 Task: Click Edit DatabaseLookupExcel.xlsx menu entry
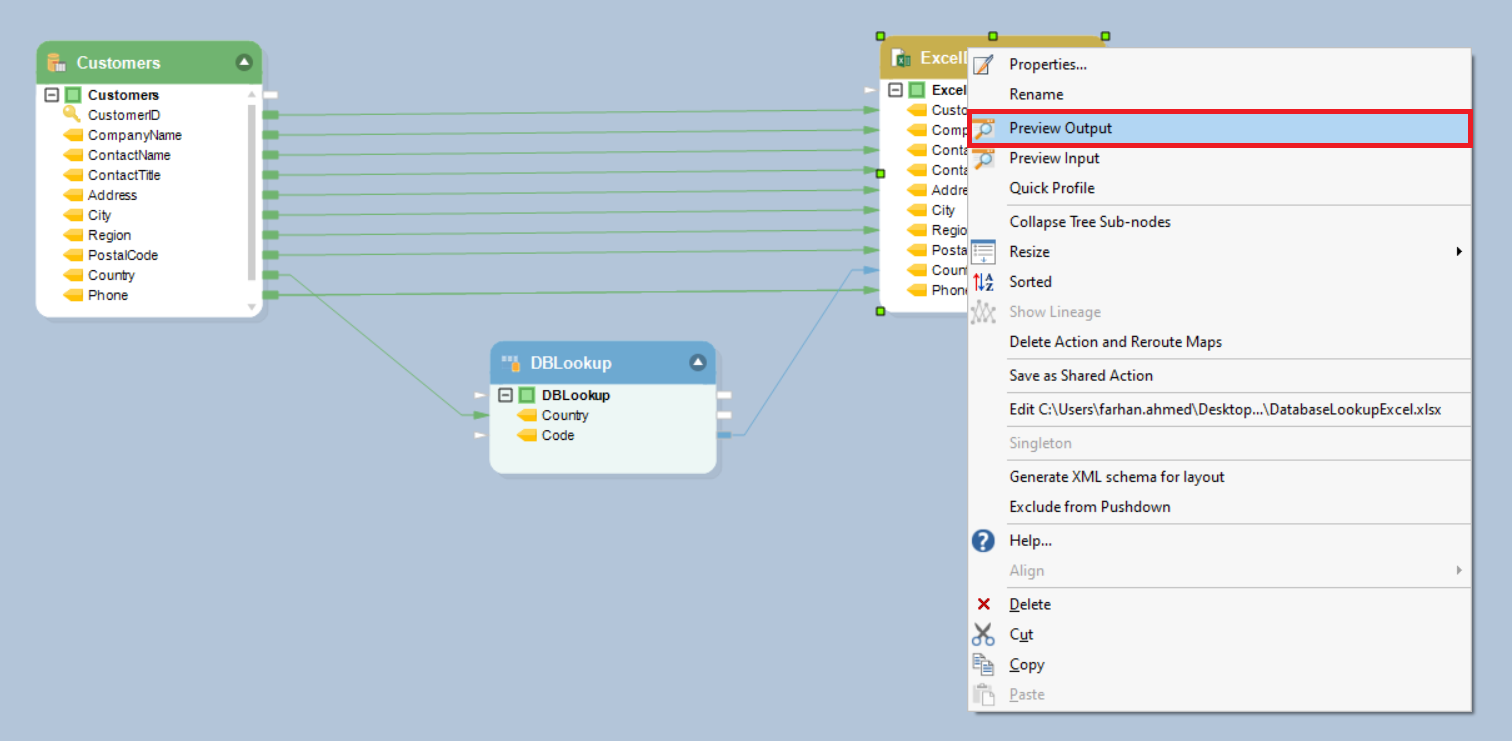pyautogui.click(x=1224, y=410)
